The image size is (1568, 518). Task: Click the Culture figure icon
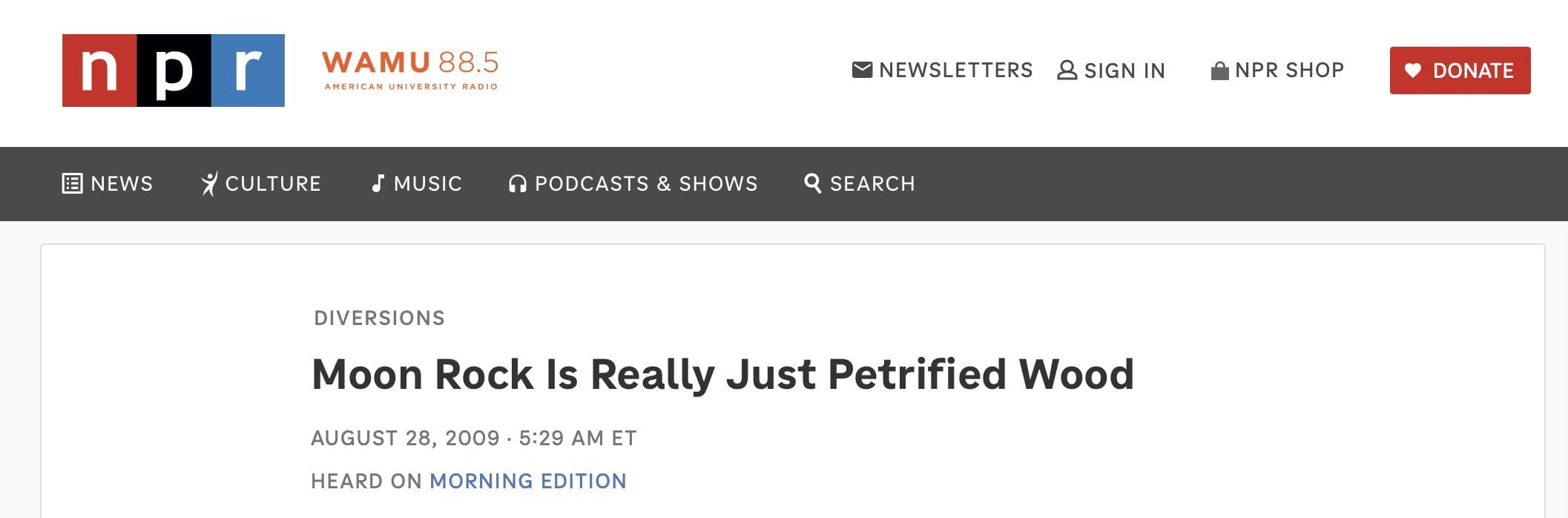pyautogui.click(x=209, y=183)
